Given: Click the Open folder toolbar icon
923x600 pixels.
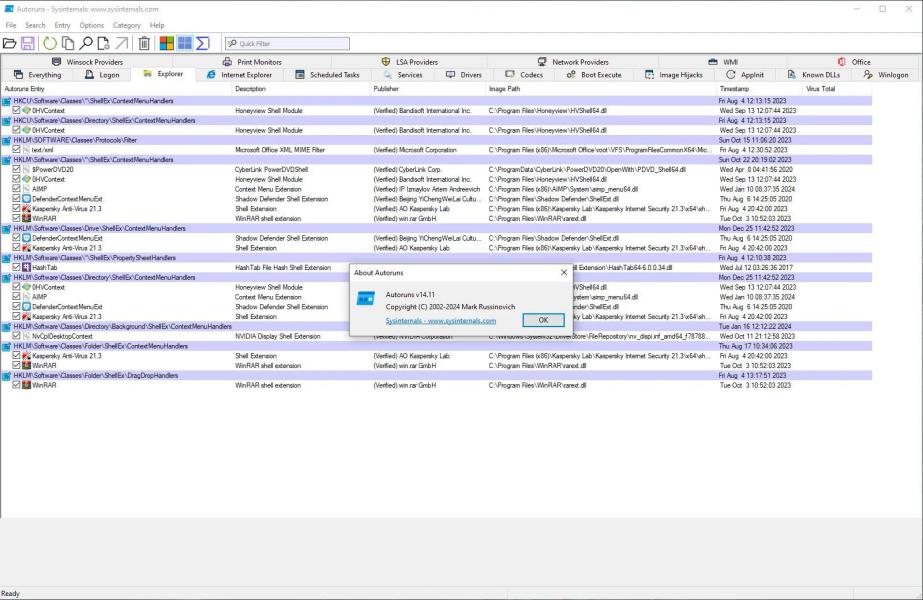Looking at the screenshot, I should pyautogui.click(x=9, y=43).
